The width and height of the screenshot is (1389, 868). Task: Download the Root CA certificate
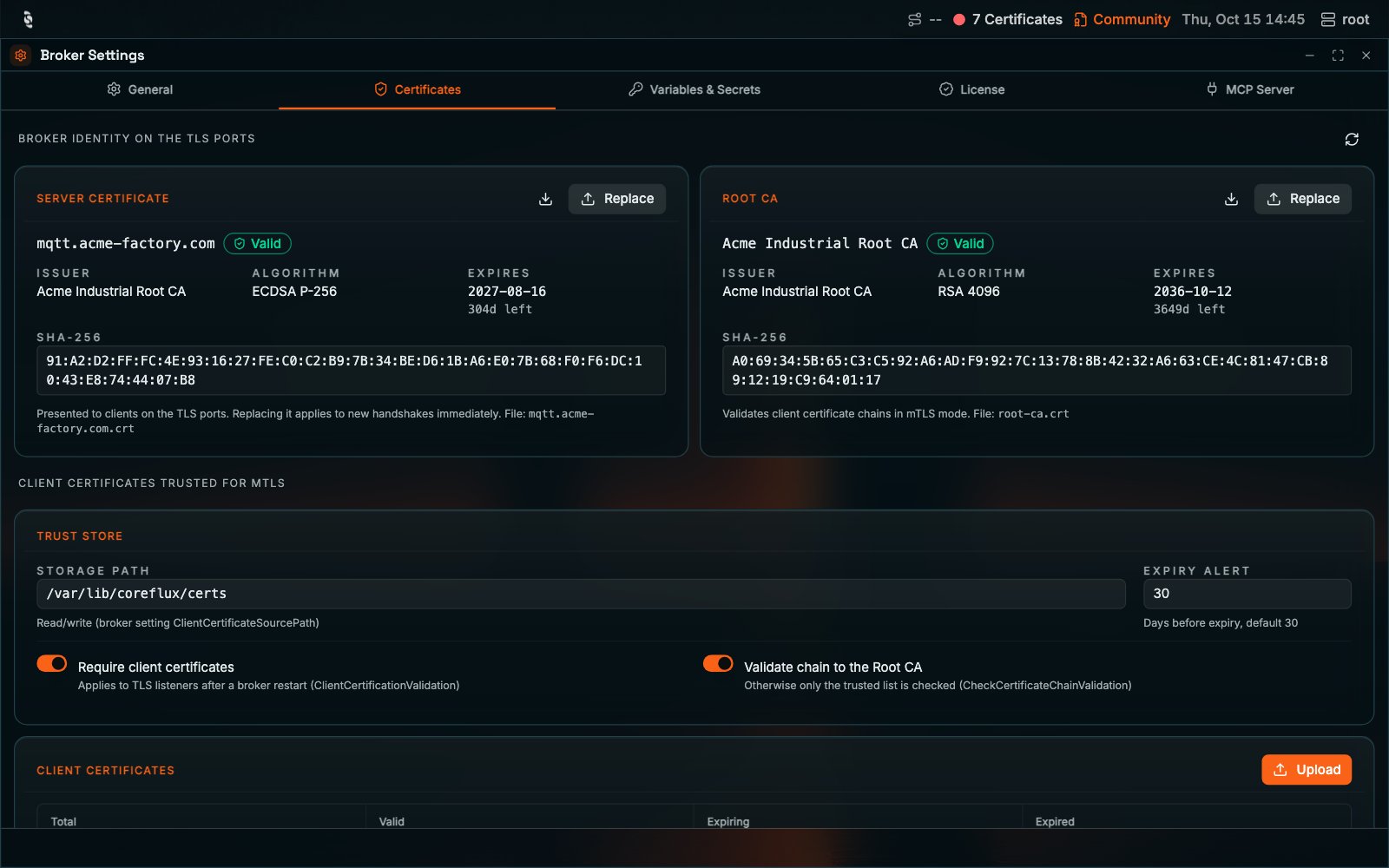coord(1231,199)
